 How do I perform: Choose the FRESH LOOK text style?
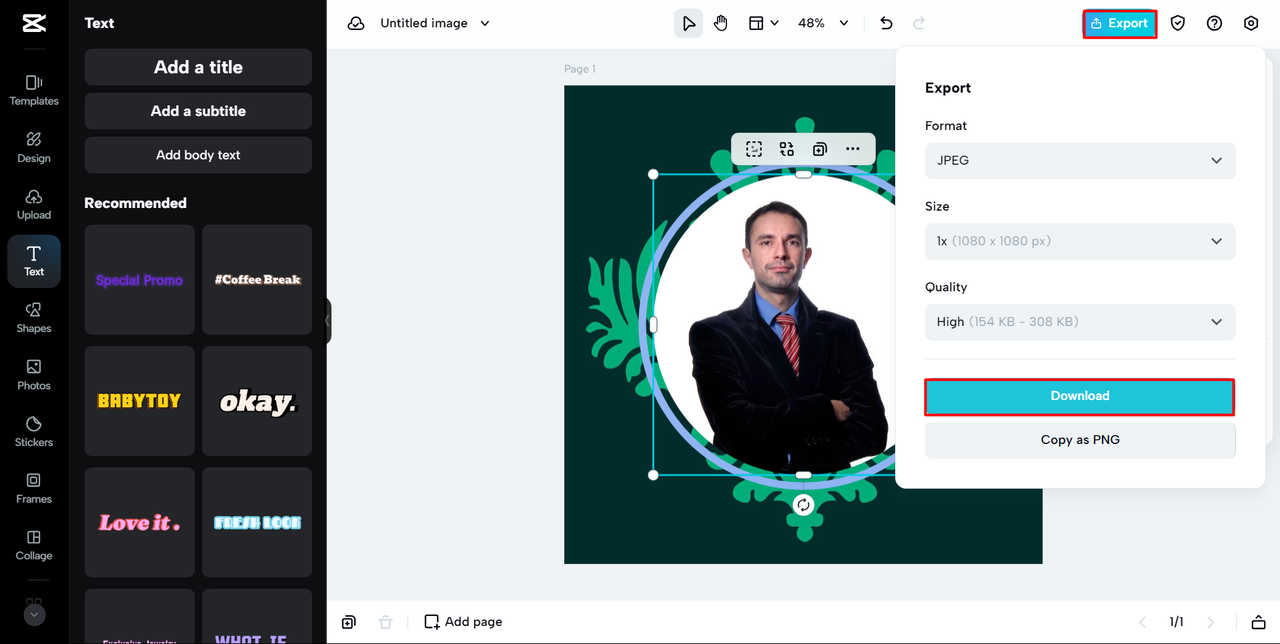point(257,523)
